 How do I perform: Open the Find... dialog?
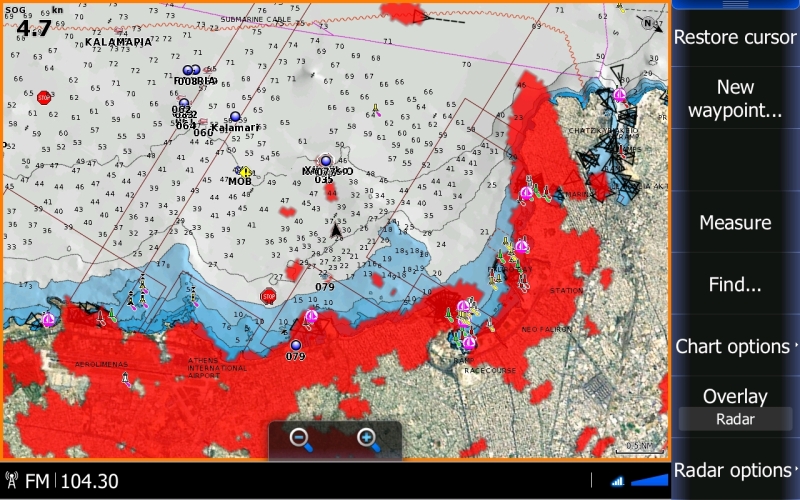[735, 285]
